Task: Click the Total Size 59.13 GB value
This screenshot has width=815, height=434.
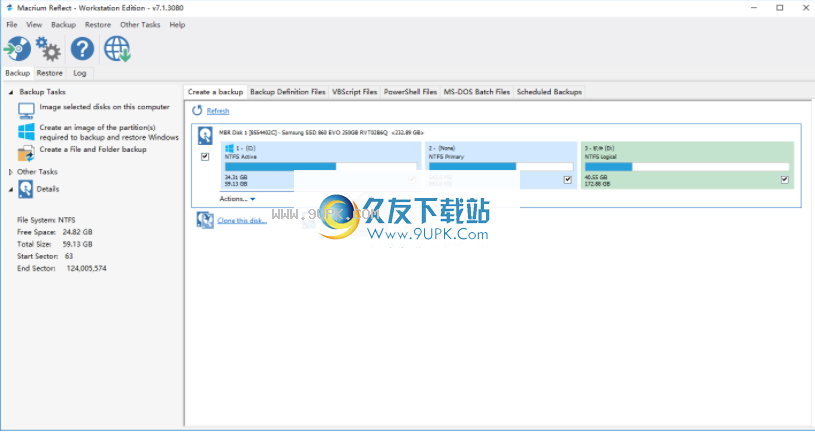Action: click(77, 244)
